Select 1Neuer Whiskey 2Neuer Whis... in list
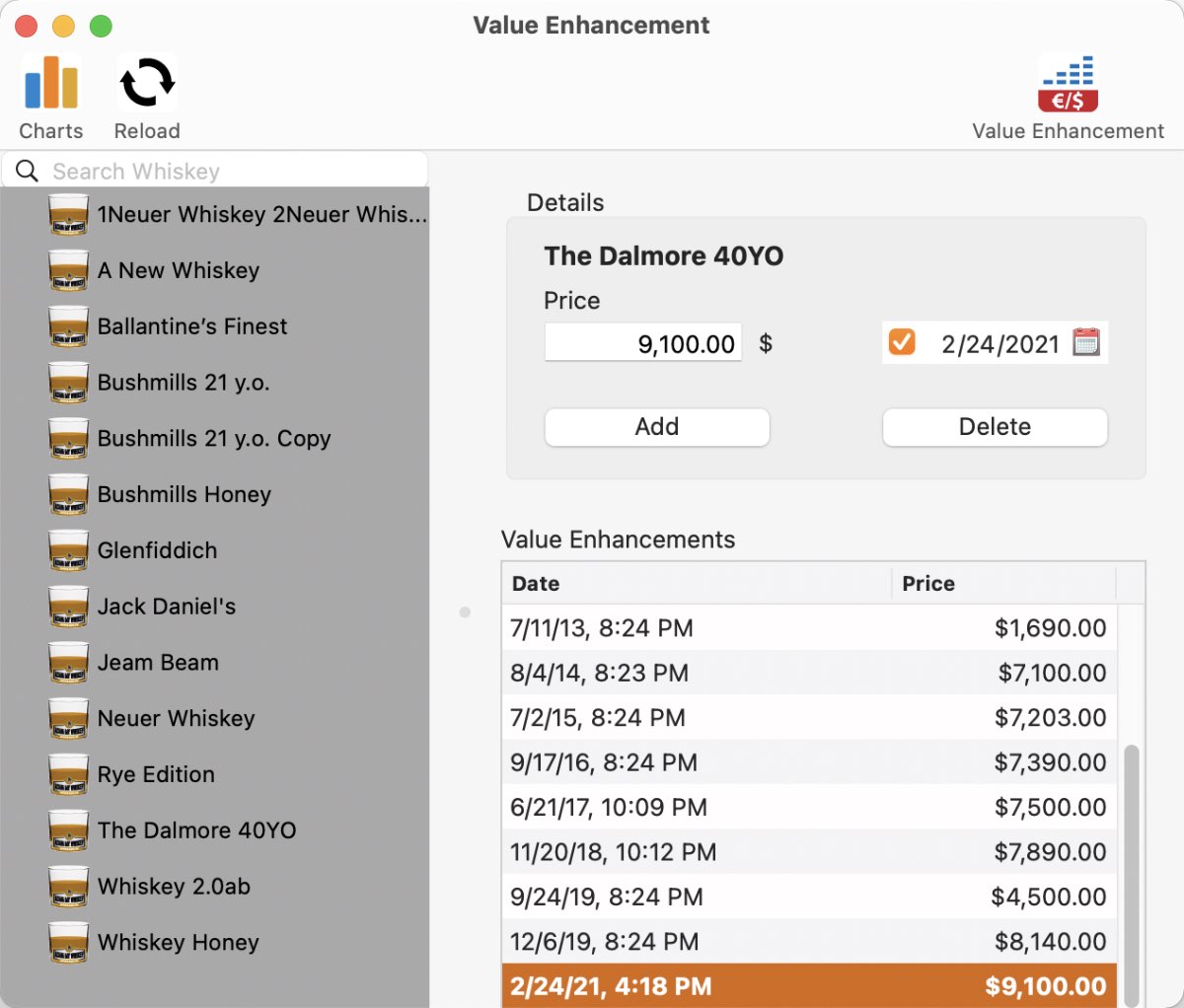 215,214
